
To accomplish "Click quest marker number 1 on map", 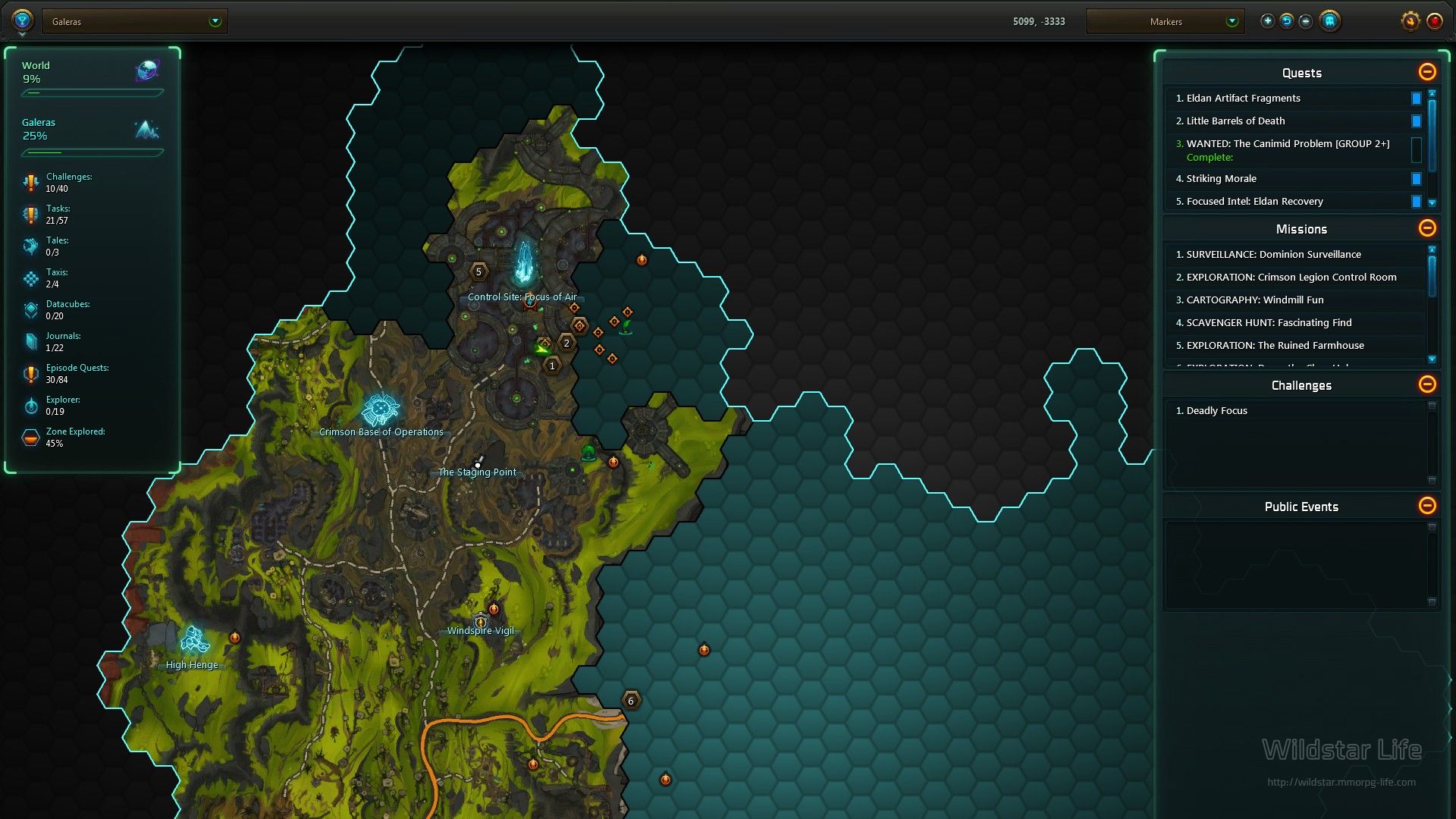I will pyautogui.click(x=552, y=366).
